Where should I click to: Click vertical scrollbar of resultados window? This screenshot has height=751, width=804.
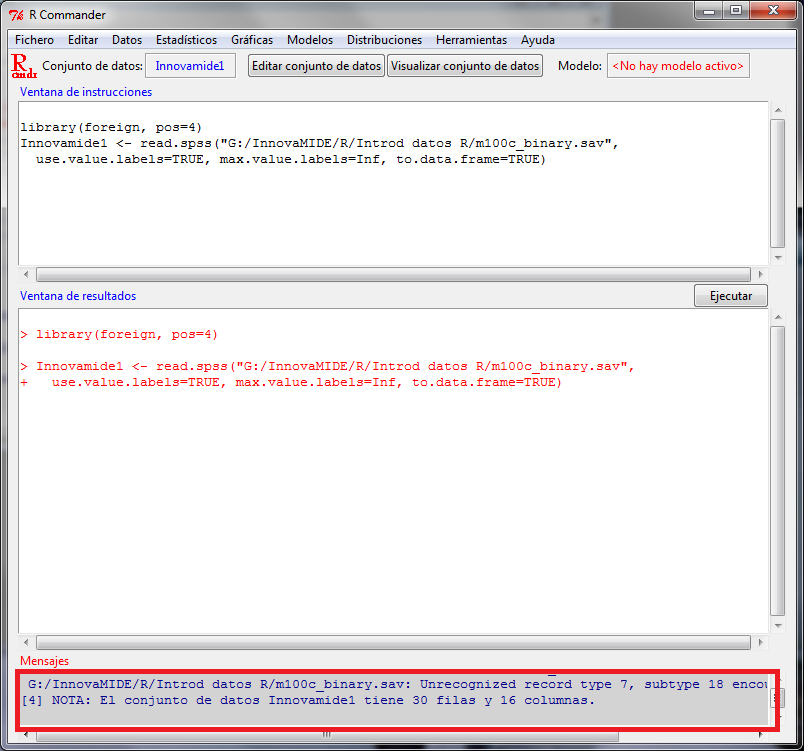point(778,471)
